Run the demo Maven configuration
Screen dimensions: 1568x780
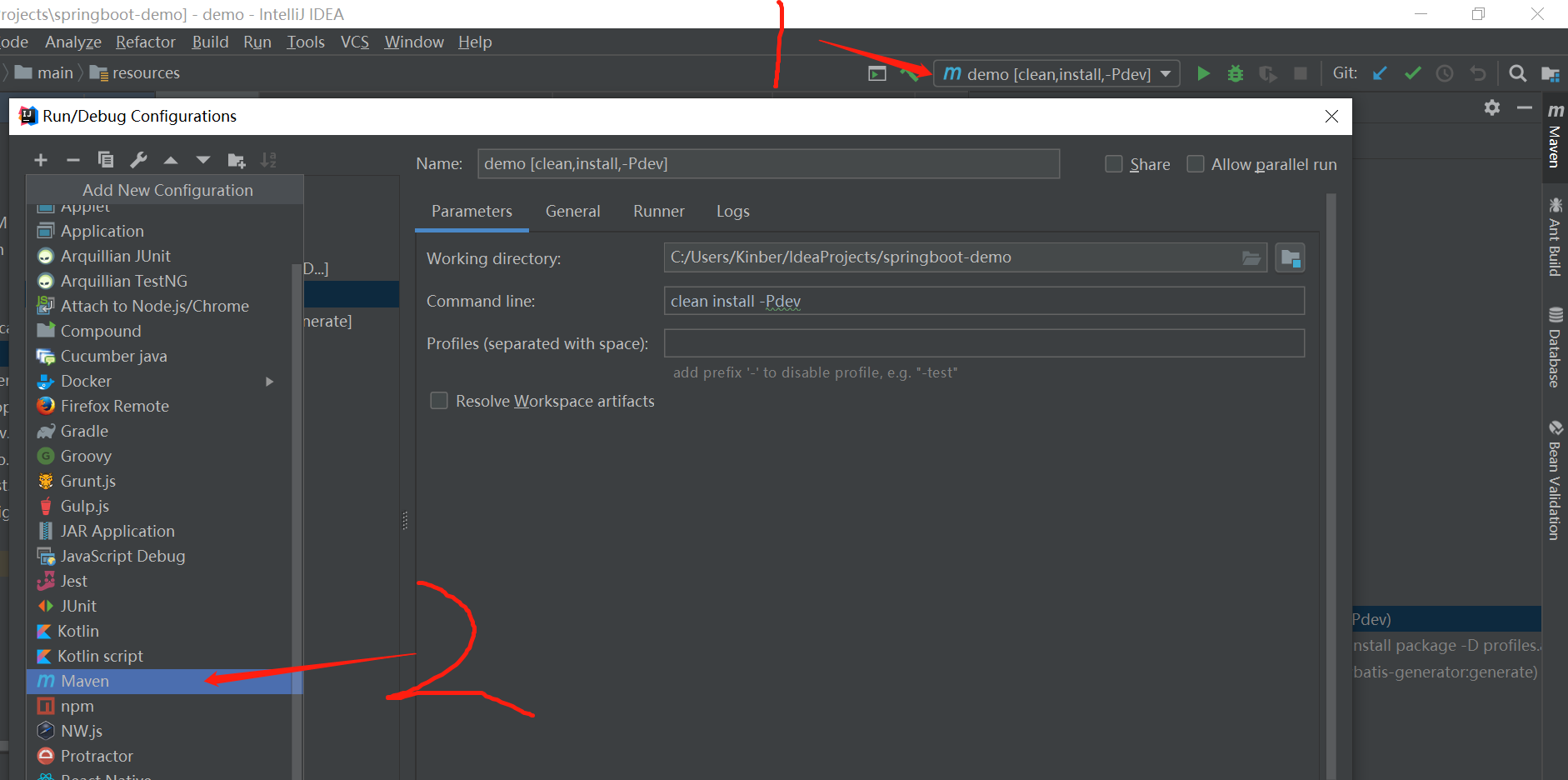[x=1203, y=73]
